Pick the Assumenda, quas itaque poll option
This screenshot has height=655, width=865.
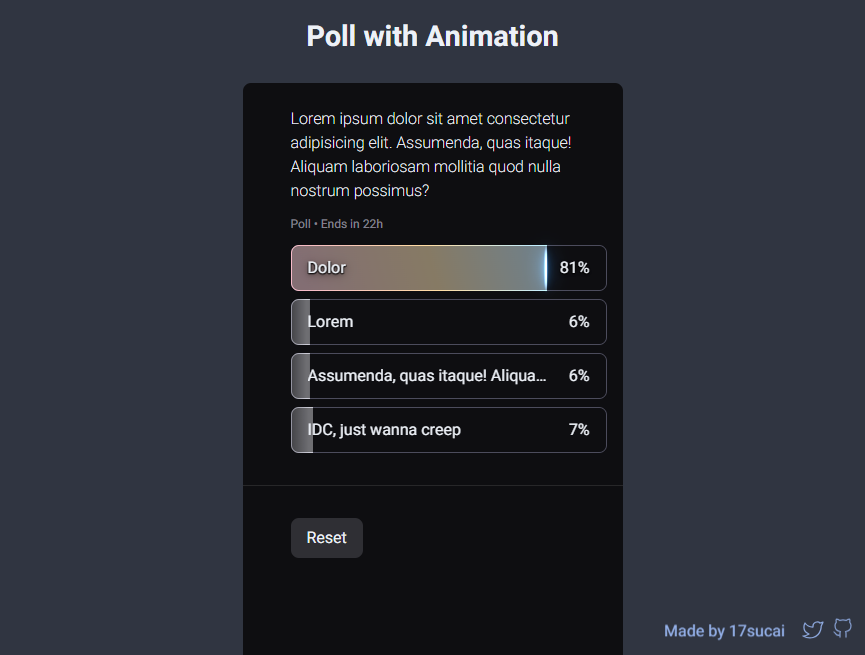tap(448, 376)
